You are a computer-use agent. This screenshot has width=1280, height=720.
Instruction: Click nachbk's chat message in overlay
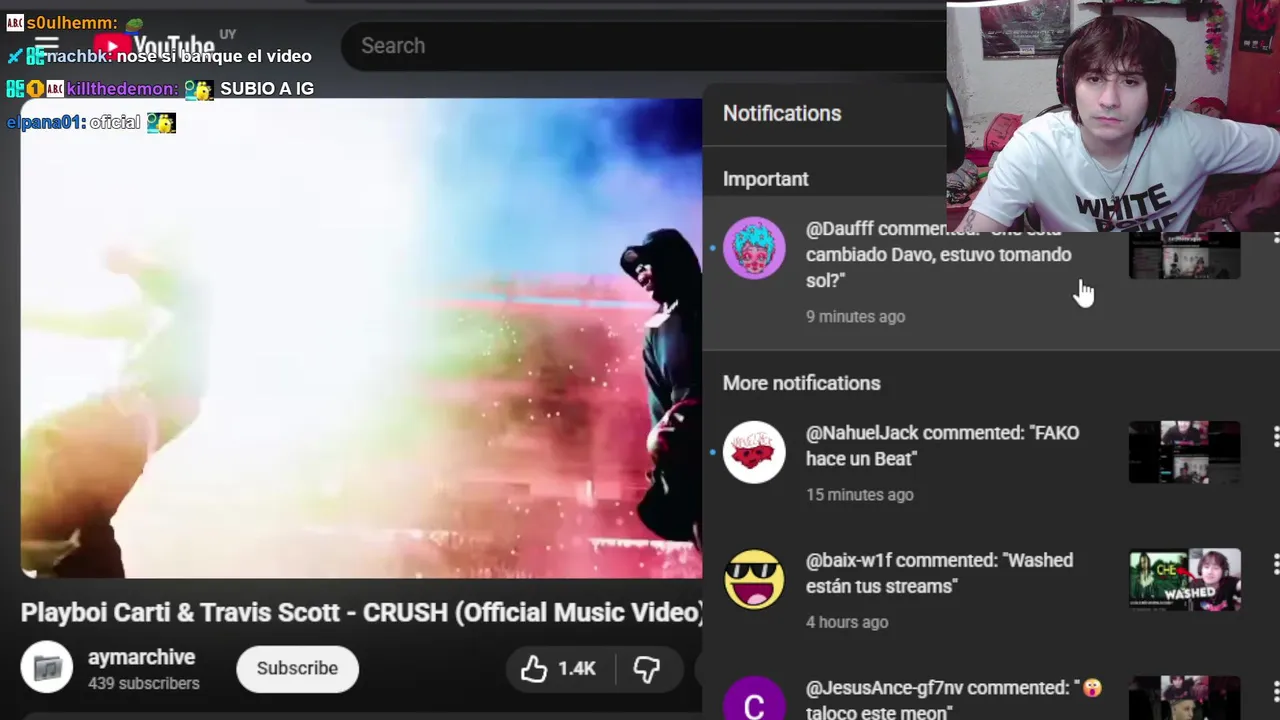coord(159,56)
